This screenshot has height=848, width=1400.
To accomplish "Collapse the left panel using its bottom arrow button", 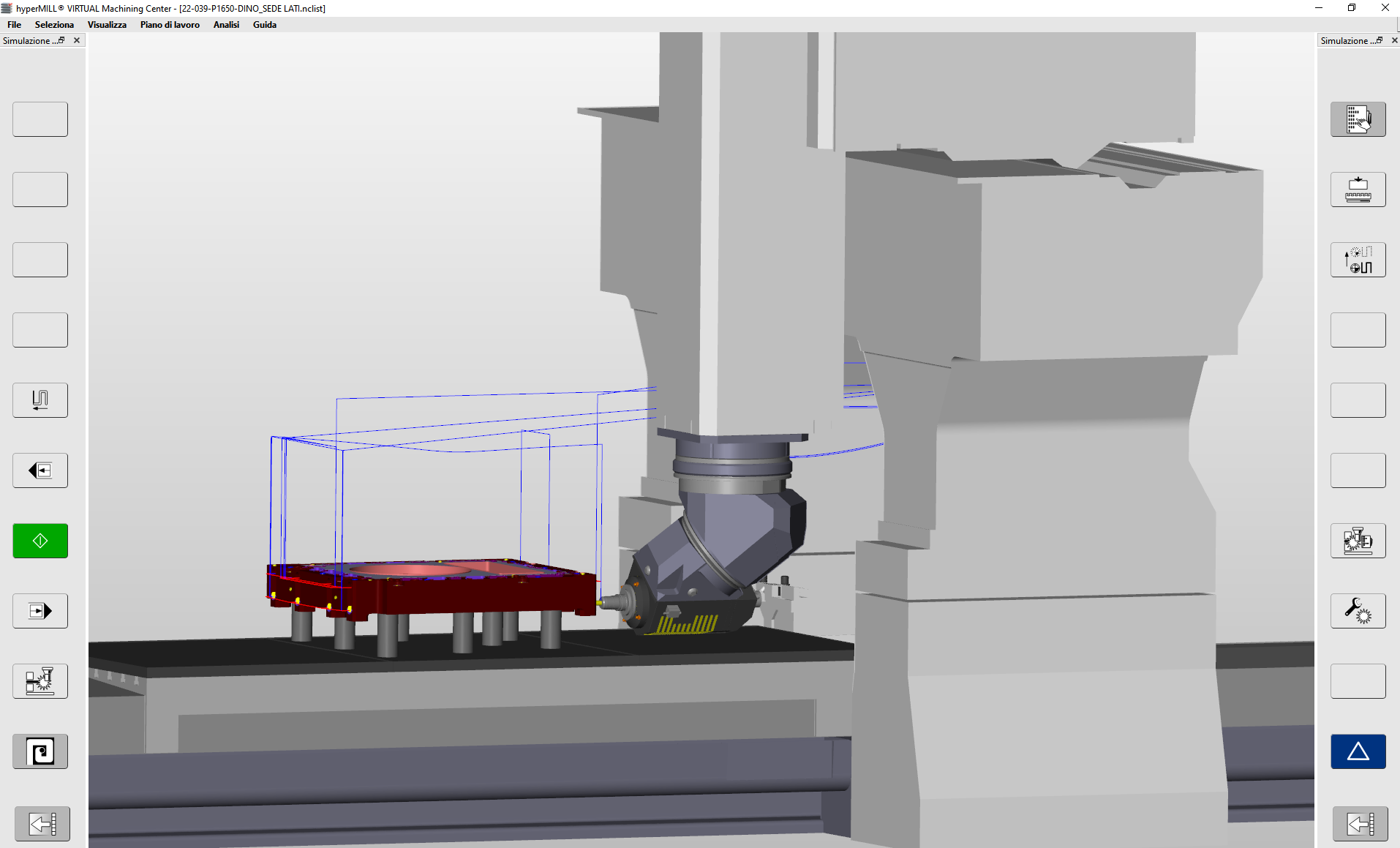I will pos(42,824).
